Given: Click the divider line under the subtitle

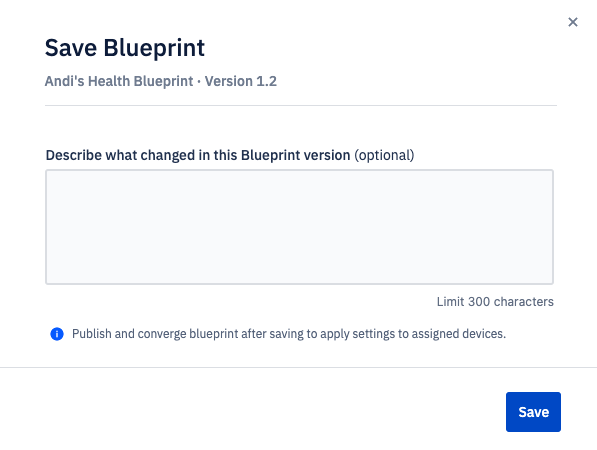Looking at the screenshot, I should tap(301, 105).
